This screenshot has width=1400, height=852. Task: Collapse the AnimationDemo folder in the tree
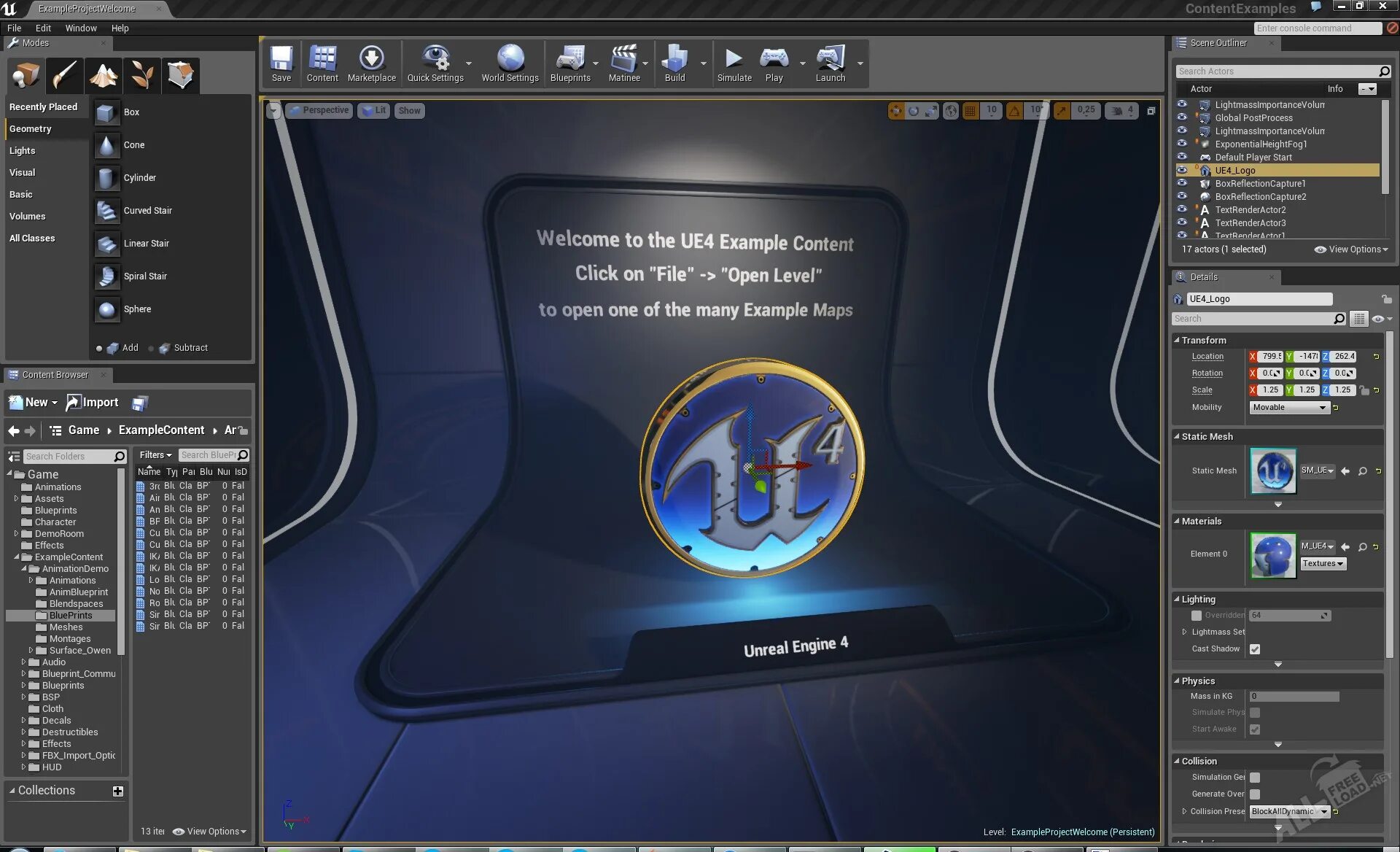24,568
